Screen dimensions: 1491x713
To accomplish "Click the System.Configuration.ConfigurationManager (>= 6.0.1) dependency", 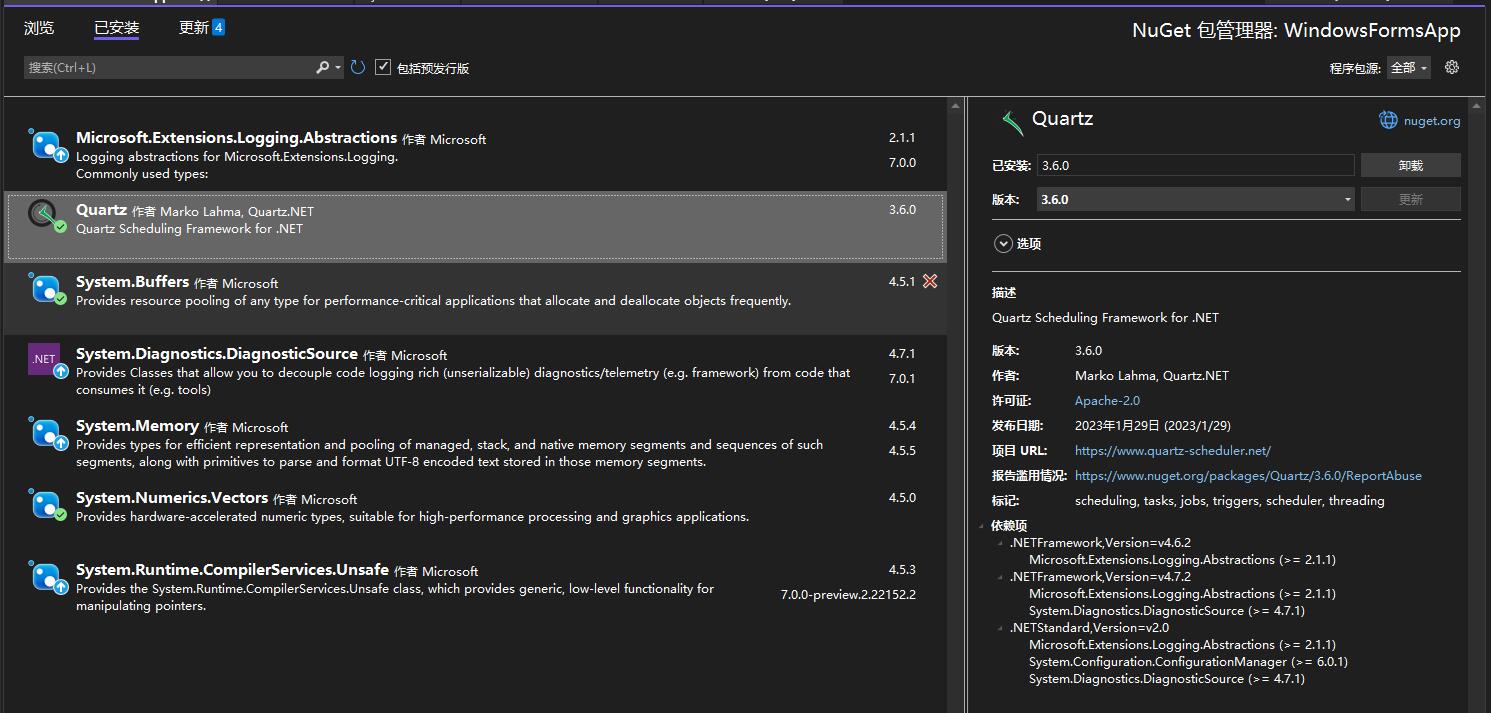I will 1188,662.
